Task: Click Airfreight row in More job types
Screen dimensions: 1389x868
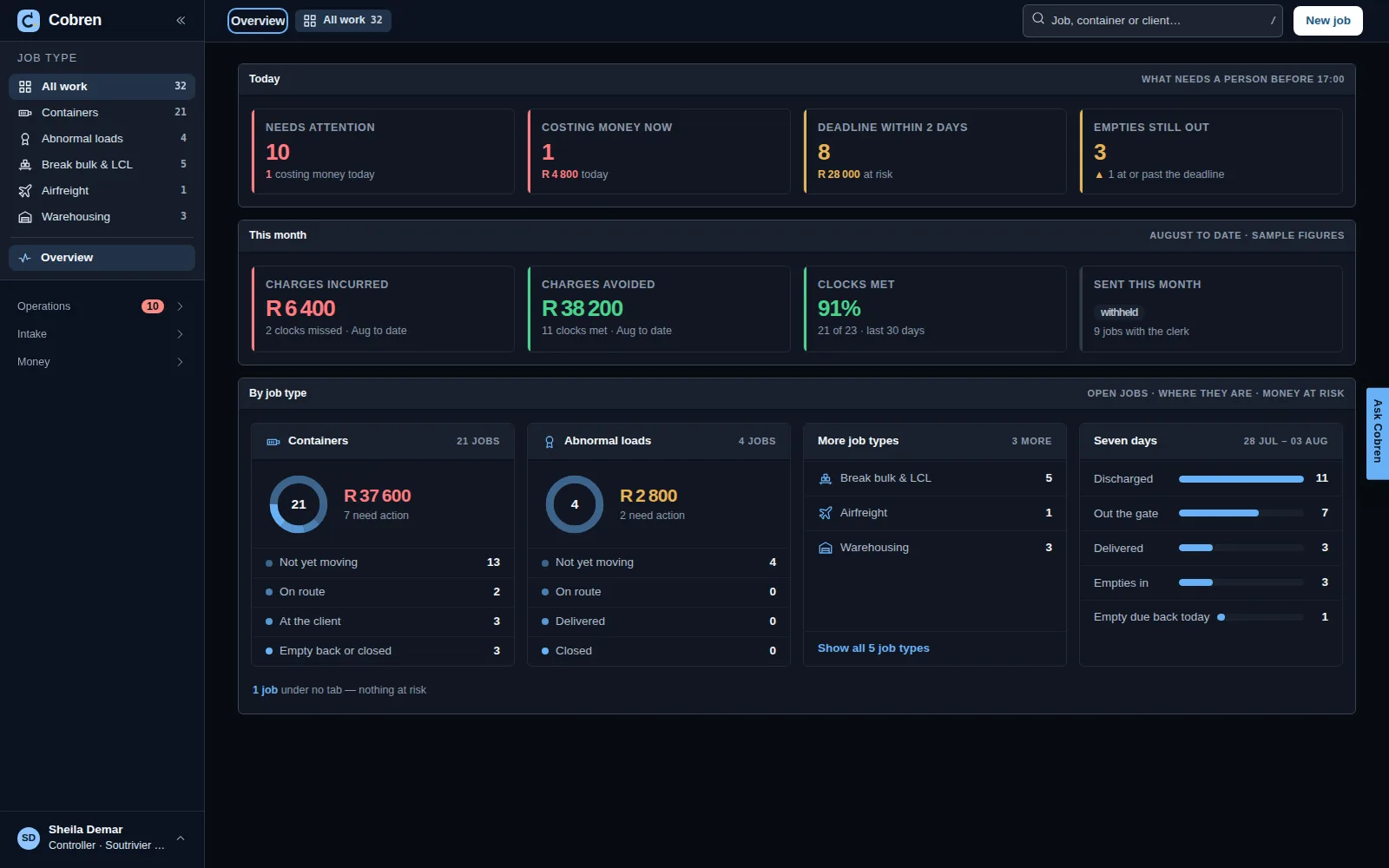Action: click(935, 513)
